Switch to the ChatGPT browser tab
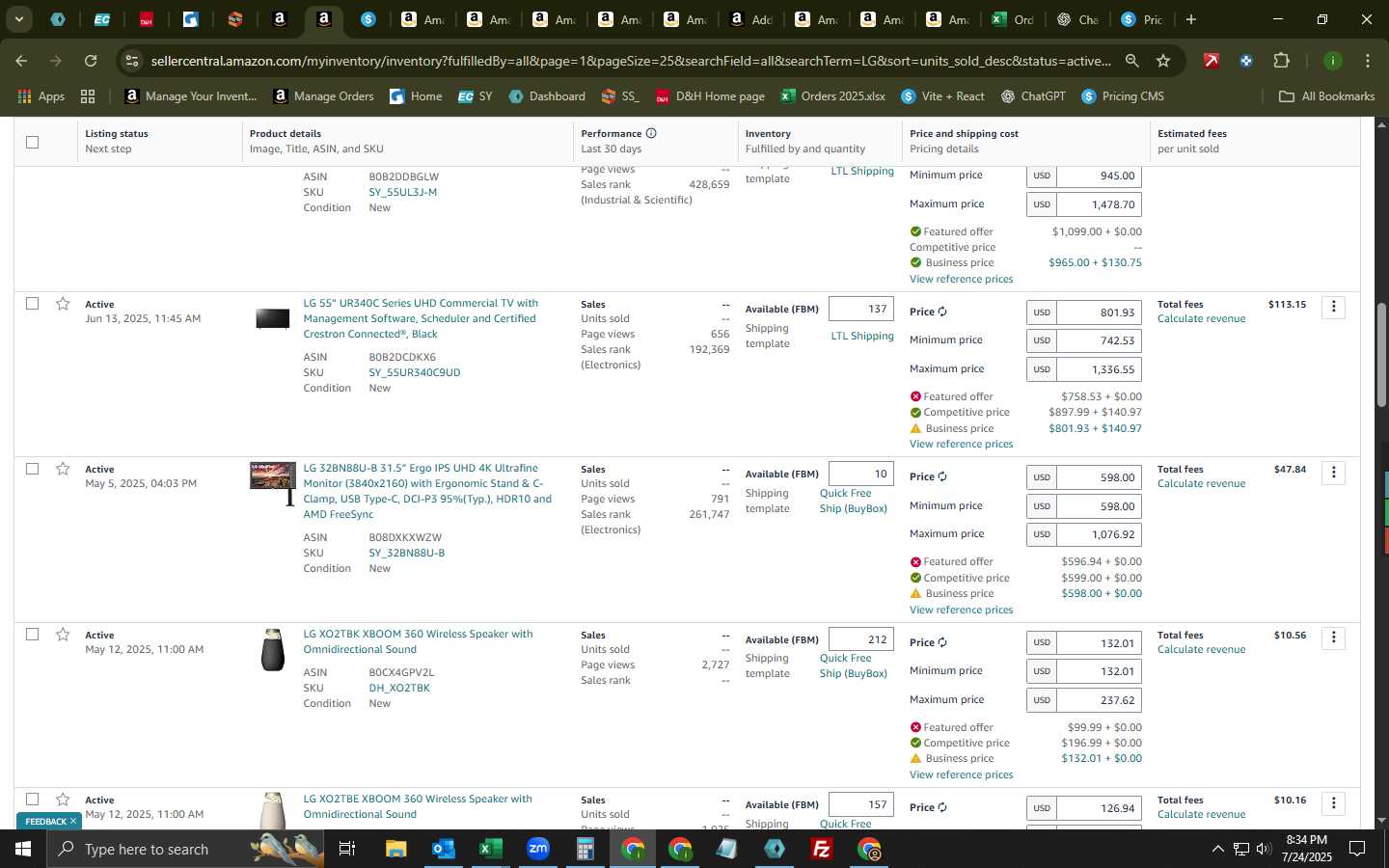Image resolution: width=1389 pixels, height=868 pixels. (x=1077, y=19)
